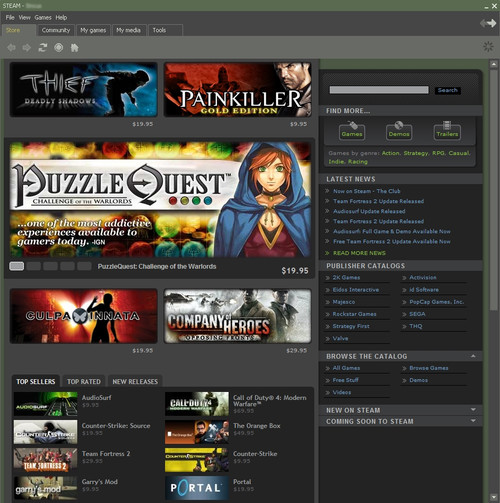The width and height of the screenshot is (500, 503).
Task: Open the Games icon under Find More
Action: (352, 131)
